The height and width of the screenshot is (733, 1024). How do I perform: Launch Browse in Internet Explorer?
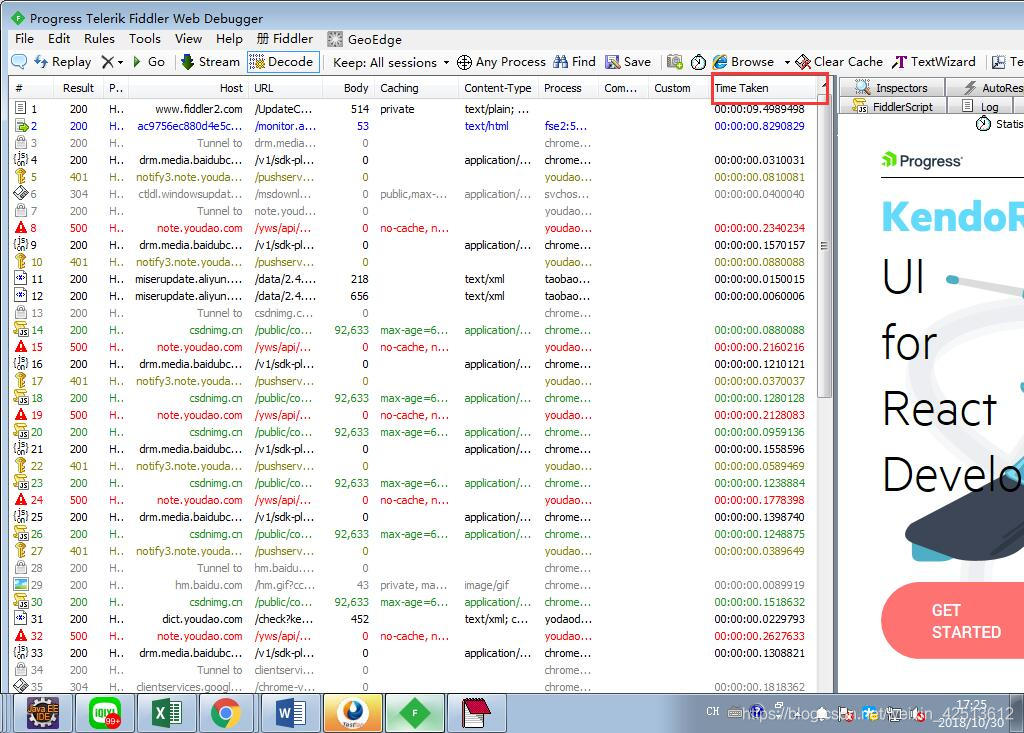coord(743,61)
